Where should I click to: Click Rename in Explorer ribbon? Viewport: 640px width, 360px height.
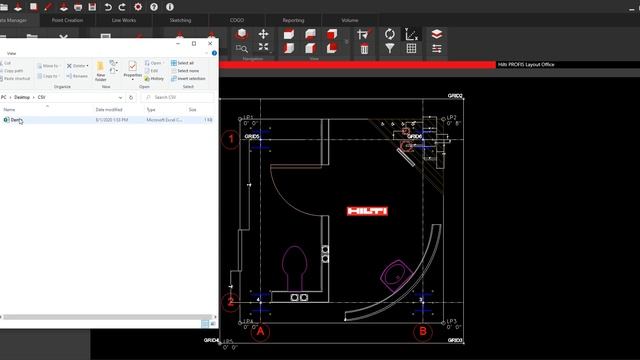pos(77,76)
